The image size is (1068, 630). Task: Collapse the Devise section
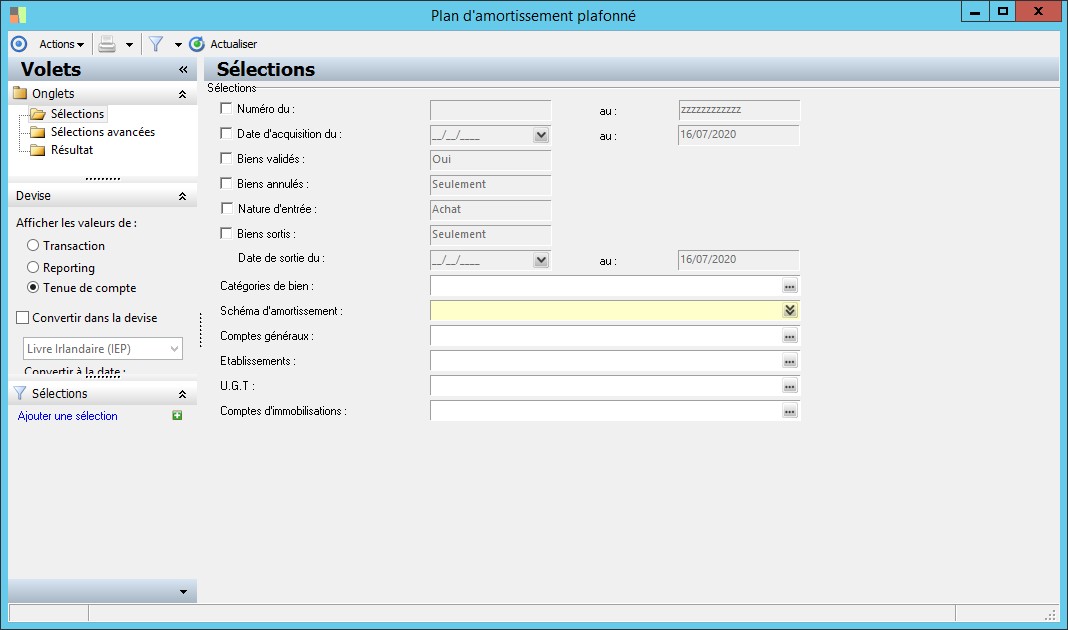182,197
